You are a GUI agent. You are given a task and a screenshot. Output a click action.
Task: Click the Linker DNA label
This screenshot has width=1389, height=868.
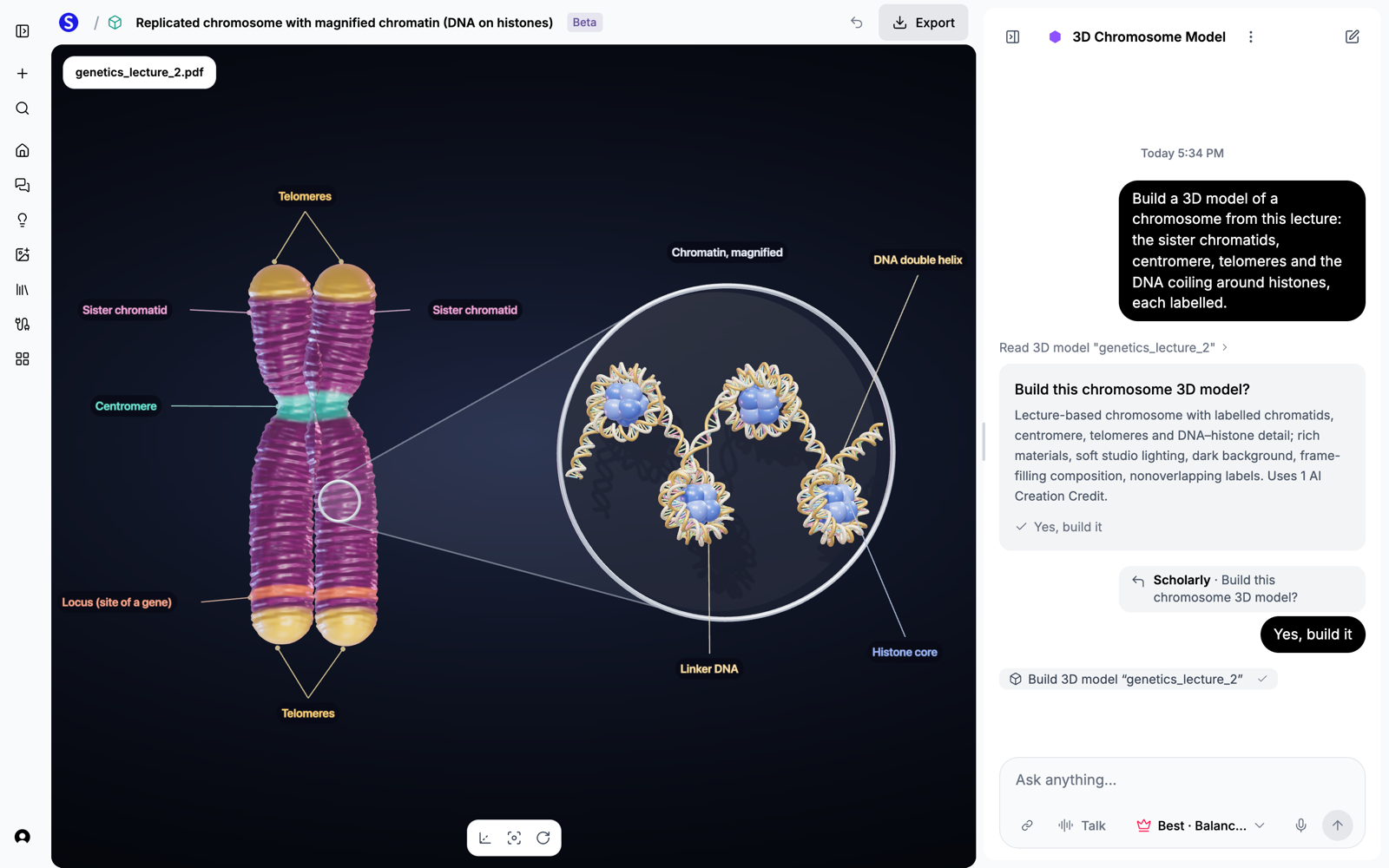click(x=709, y=668)
